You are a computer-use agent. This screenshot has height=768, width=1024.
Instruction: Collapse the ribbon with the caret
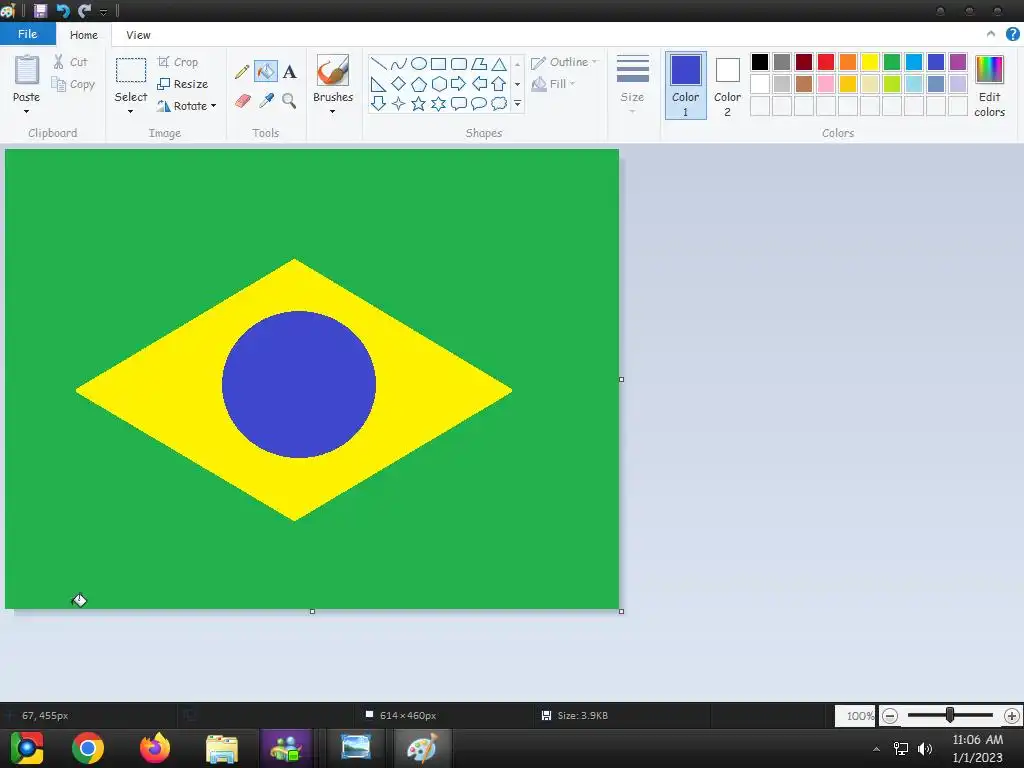(991, 34)
